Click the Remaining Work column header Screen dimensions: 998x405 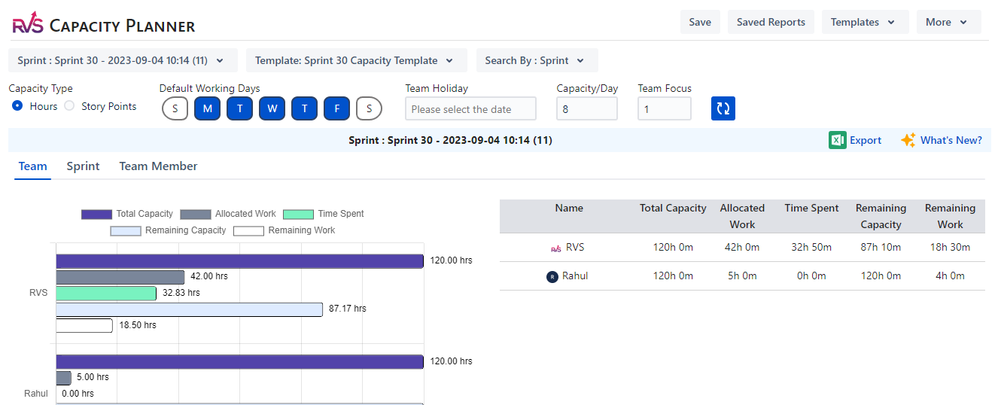(950, 217)
